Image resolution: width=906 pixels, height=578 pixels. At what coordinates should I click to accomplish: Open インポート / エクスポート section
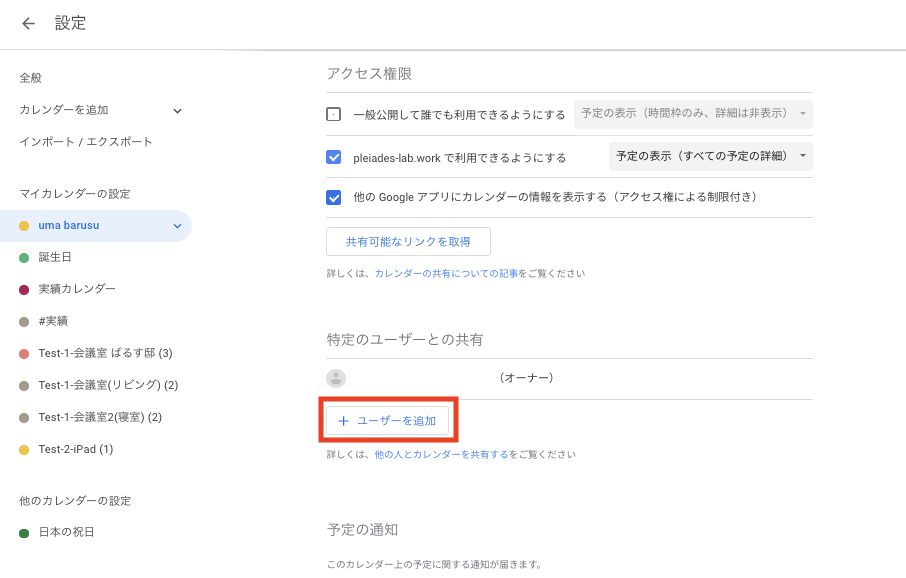(86, 142)
